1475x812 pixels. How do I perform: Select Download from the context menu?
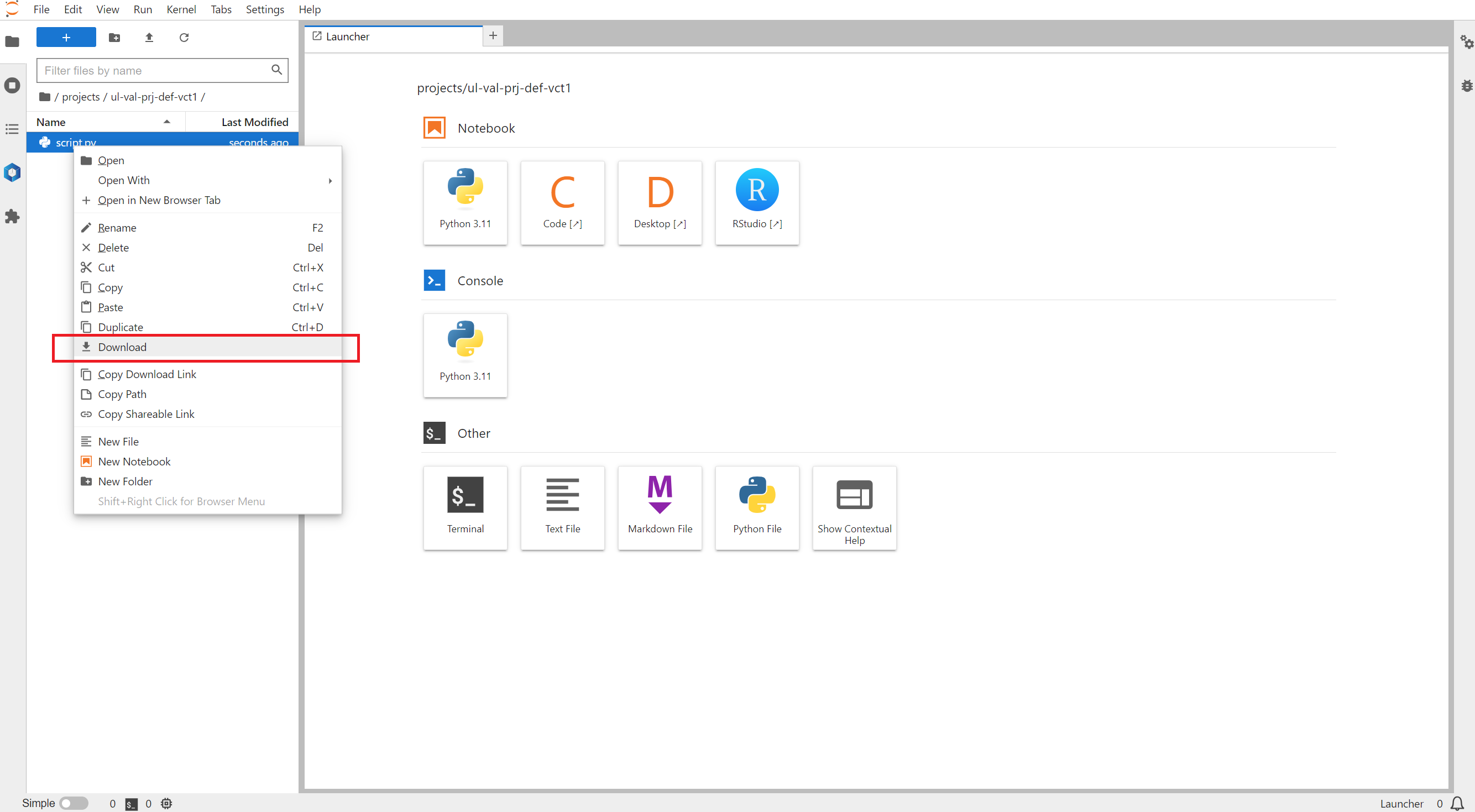pyautogui.click(x=122, y=347)
